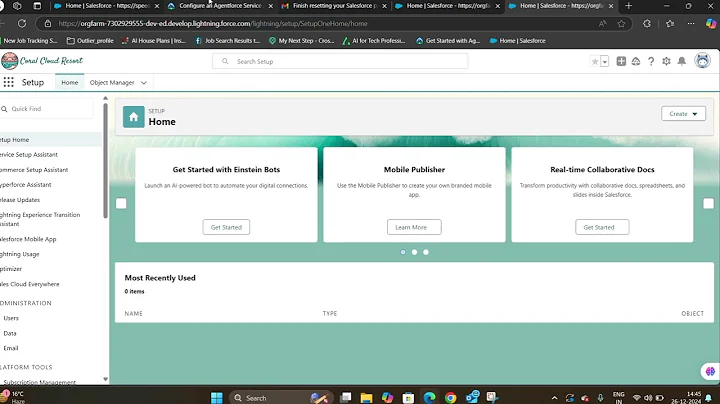
Task: Open the Copilot sidebar icon
Action: click(711, 23)
